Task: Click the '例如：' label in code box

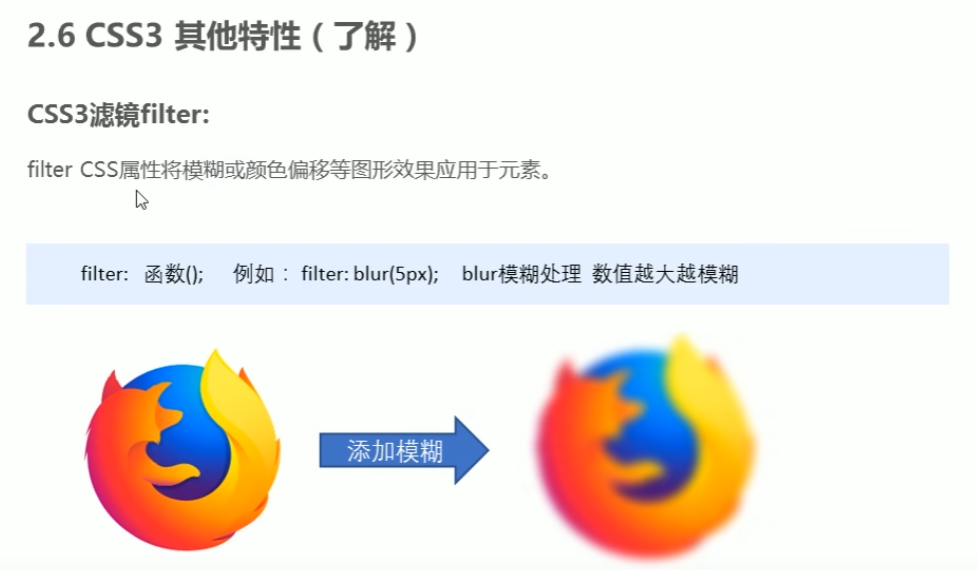Action: (x=261, y=274)
